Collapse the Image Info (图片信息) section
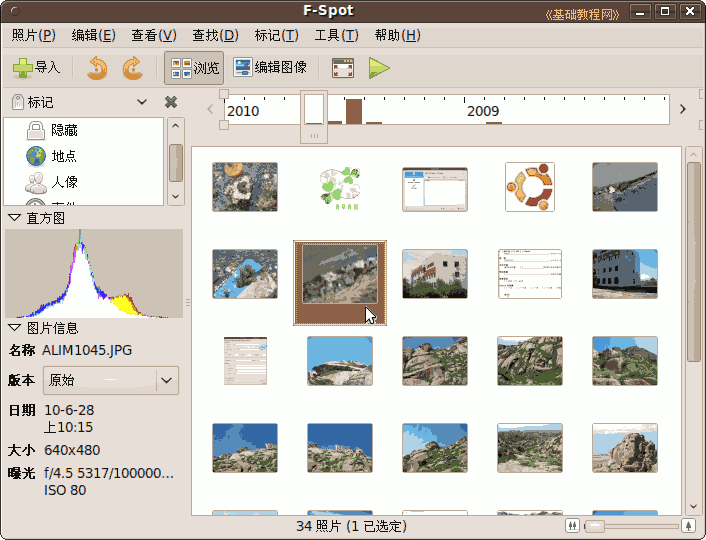The height and width of the screenshot is (540, 706). click(x=14, y=328)
